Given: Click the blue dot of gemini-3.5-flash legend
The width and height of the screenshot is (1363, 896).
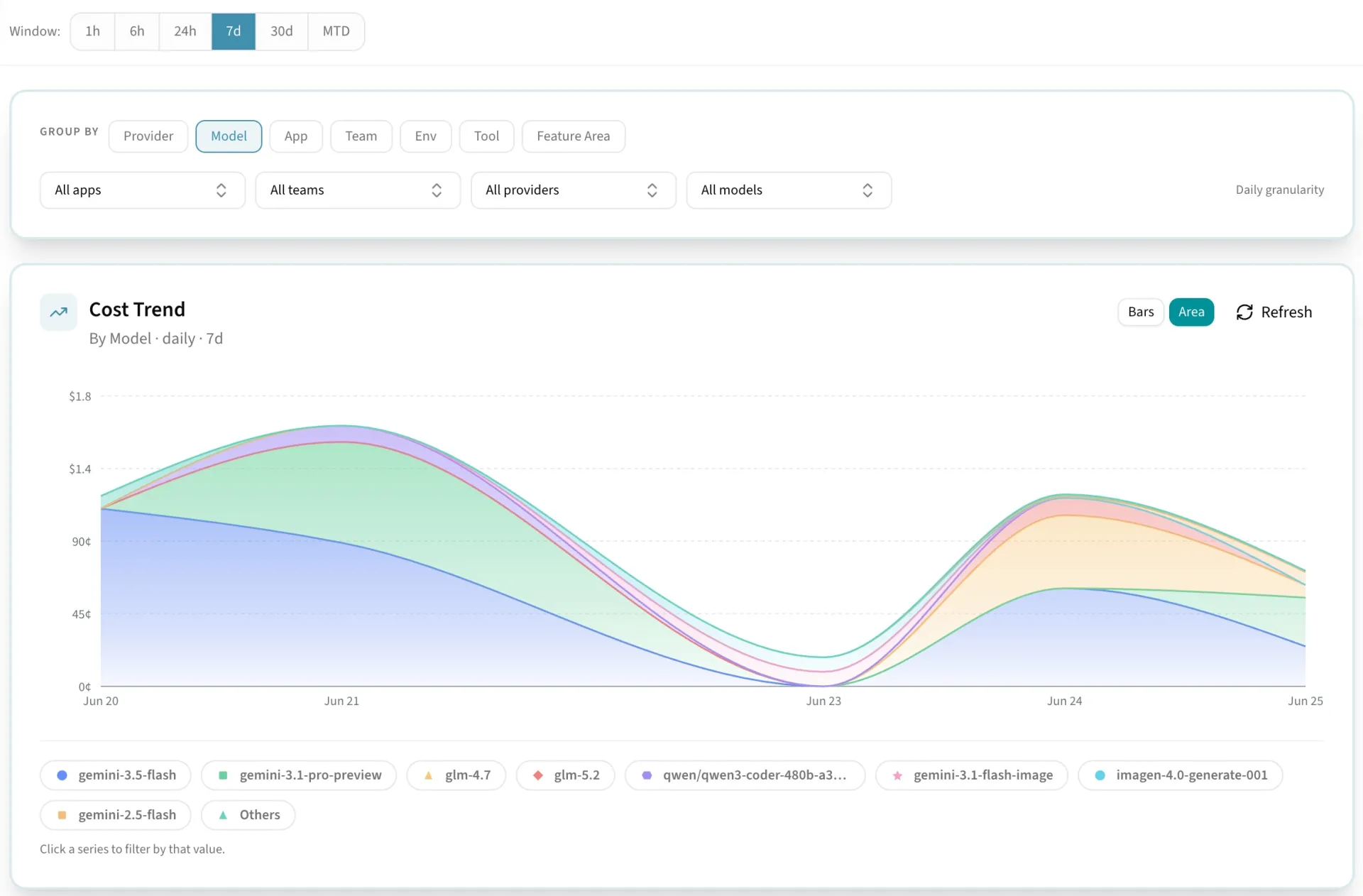Looking at the screenshot, I should 62,775.
